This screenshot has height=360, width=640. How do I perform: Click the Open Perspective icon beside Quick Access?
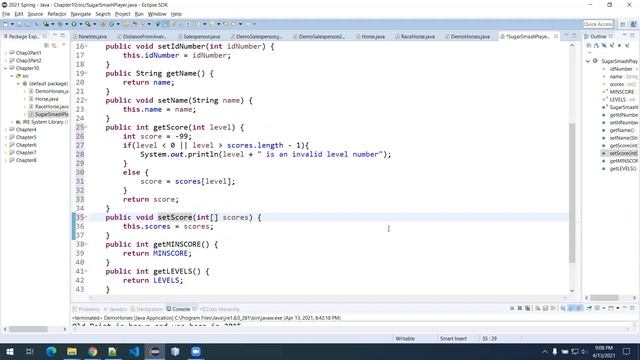[622, 24]
